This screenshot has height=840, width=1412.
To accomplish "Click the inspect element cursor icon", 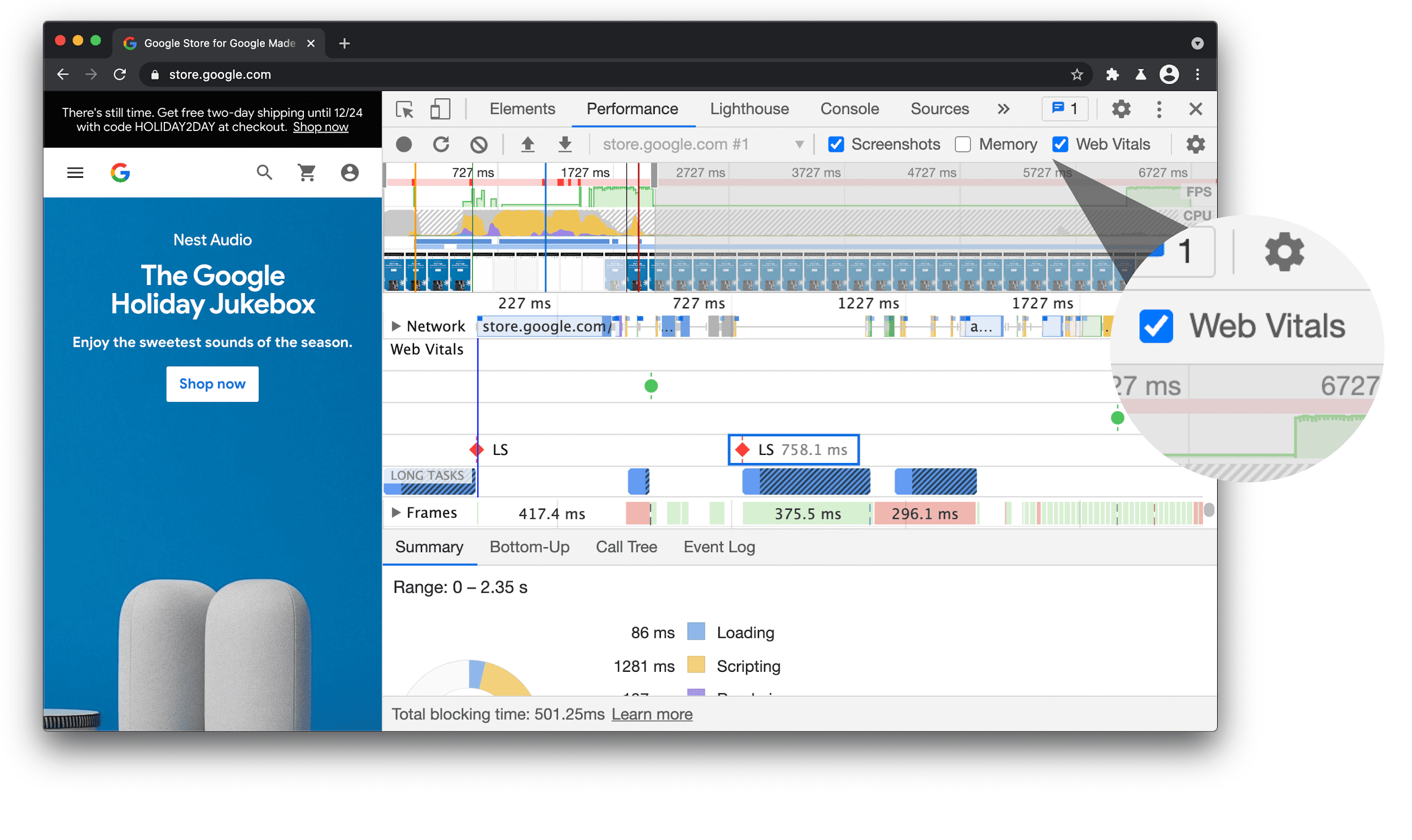I will tap(405, 109).
